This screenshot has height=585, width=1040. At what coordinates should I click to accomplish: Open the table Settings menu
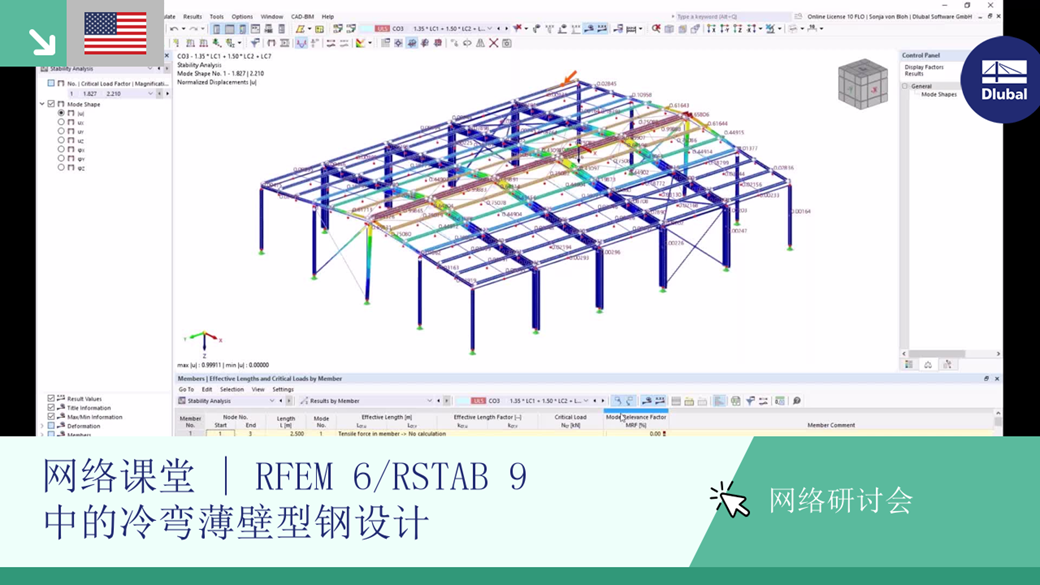coord(283,389)
